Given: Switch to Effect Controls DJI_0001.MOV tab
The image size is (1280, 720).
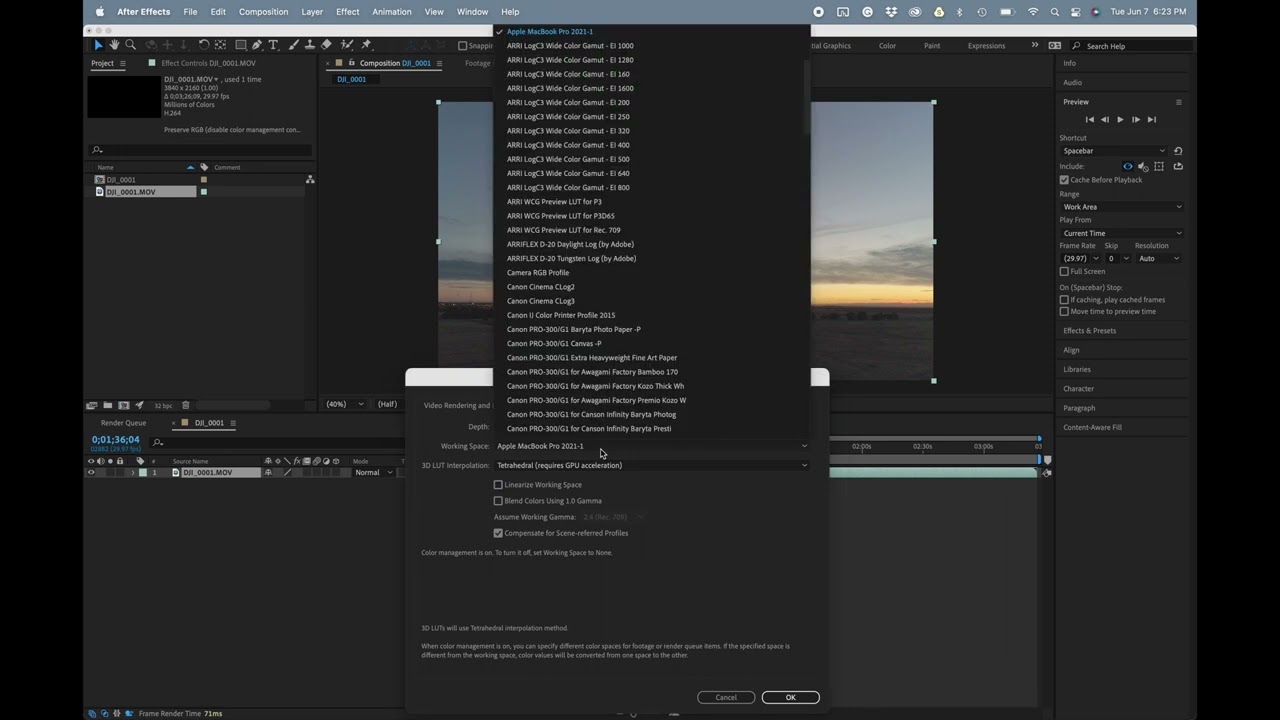Looking at the screenshot, I should pyautogui.click(x=208, y=63).
